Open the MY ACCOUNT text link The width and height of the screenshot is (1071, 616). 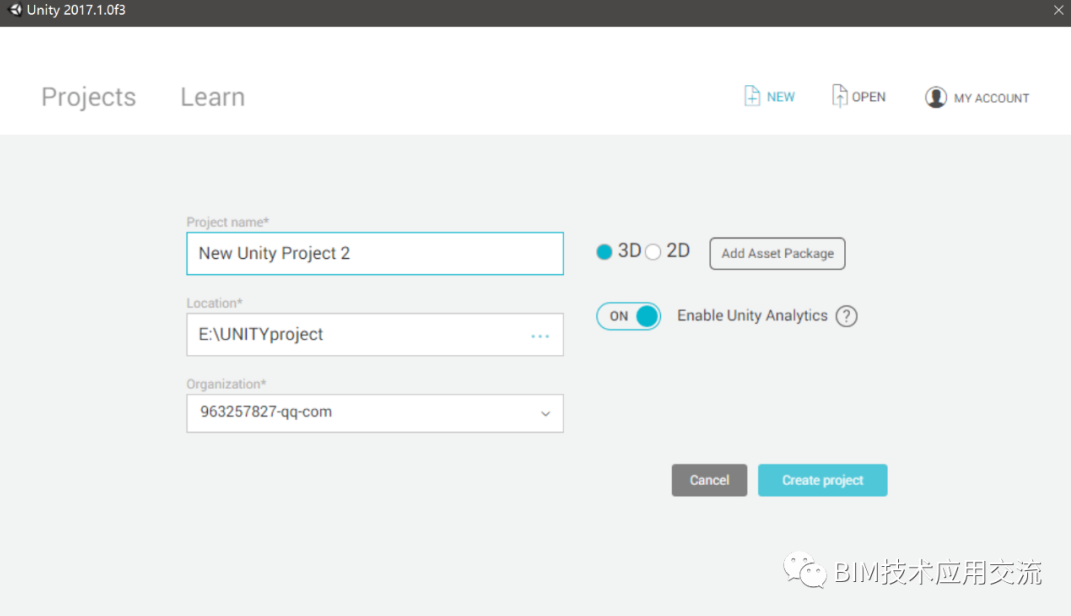point(991,98)
